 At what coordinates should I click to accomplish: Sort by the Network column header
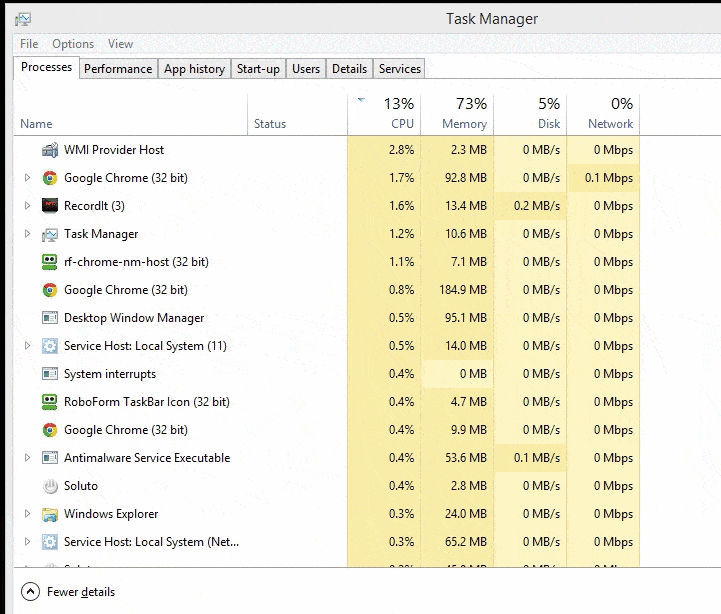(x=603, y=115)
